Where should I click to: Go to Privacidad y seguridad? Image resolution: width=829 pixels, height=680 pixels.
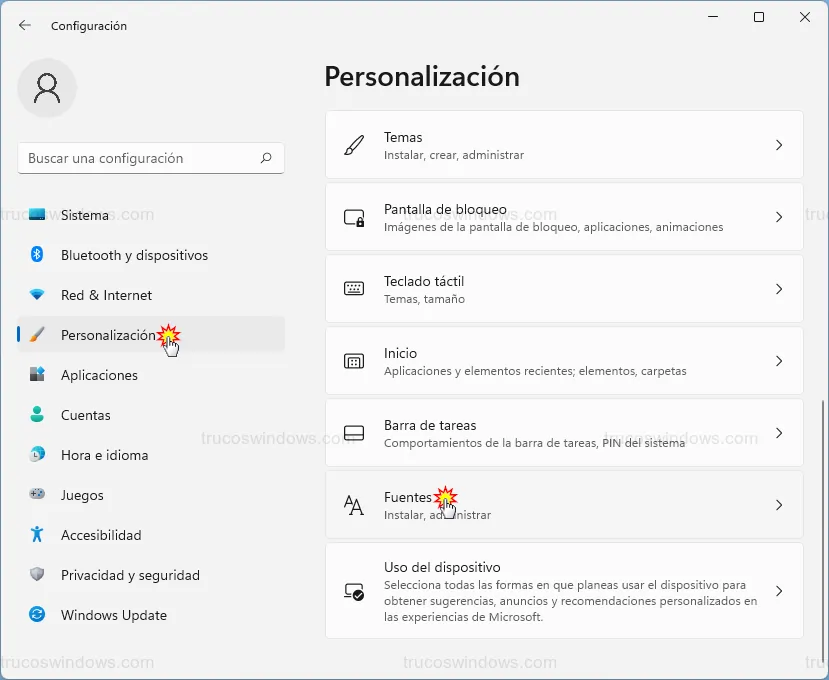[x=130, y=575]
